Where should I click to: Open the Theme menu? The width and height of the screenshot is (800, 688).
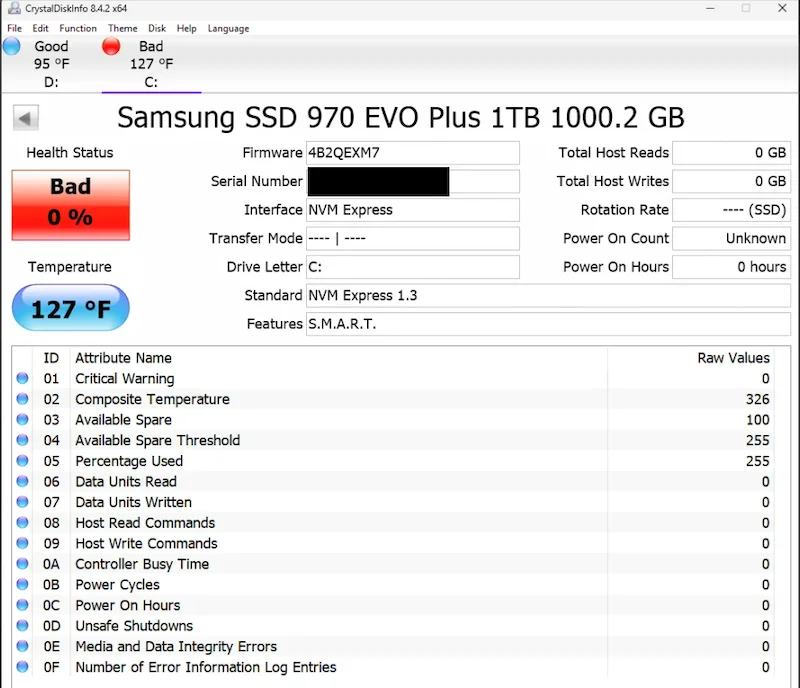click(122, 29)
